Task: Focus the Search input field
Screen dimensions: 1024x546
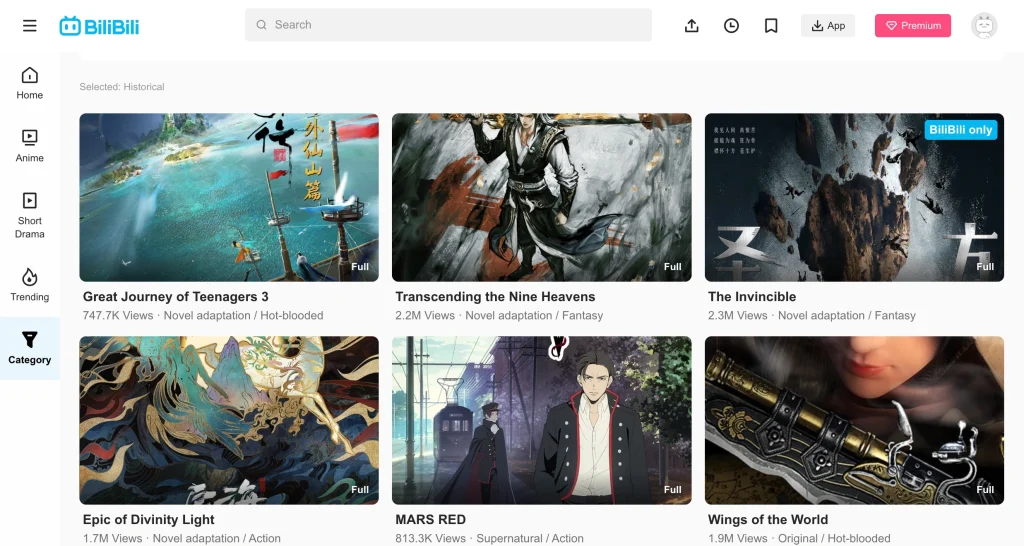Action: [449, 25]
